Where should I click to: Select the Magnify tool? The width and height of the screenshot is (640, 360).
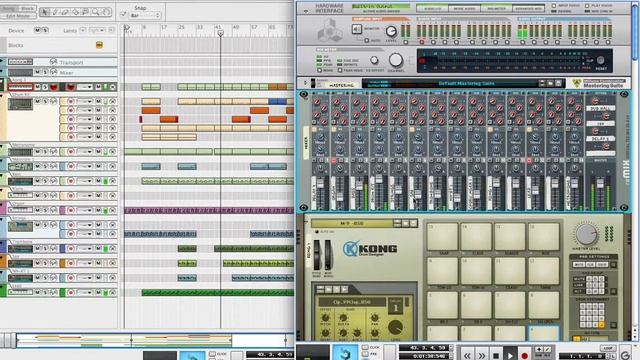96,12
